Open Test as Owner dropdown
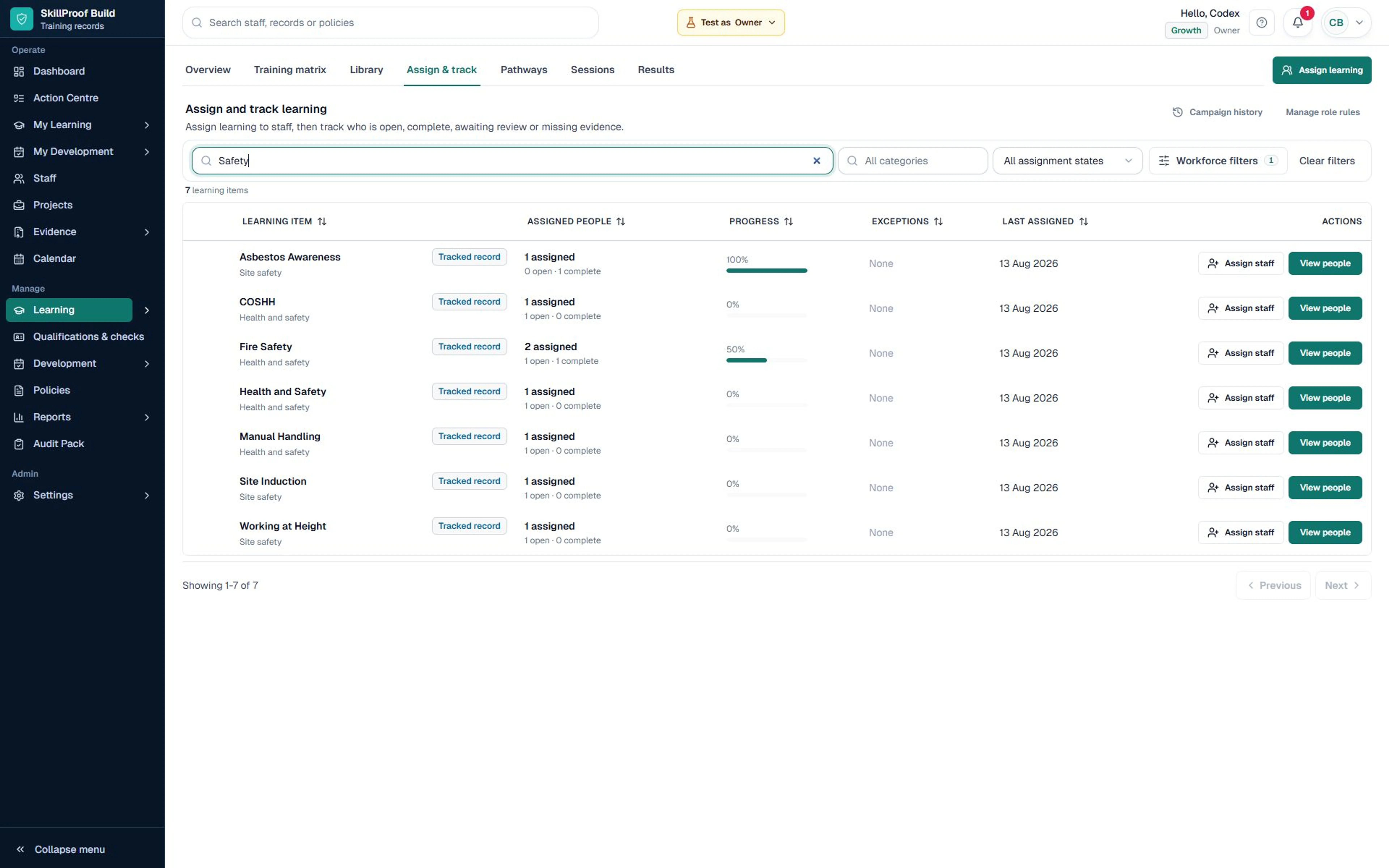 coord(731,22)
